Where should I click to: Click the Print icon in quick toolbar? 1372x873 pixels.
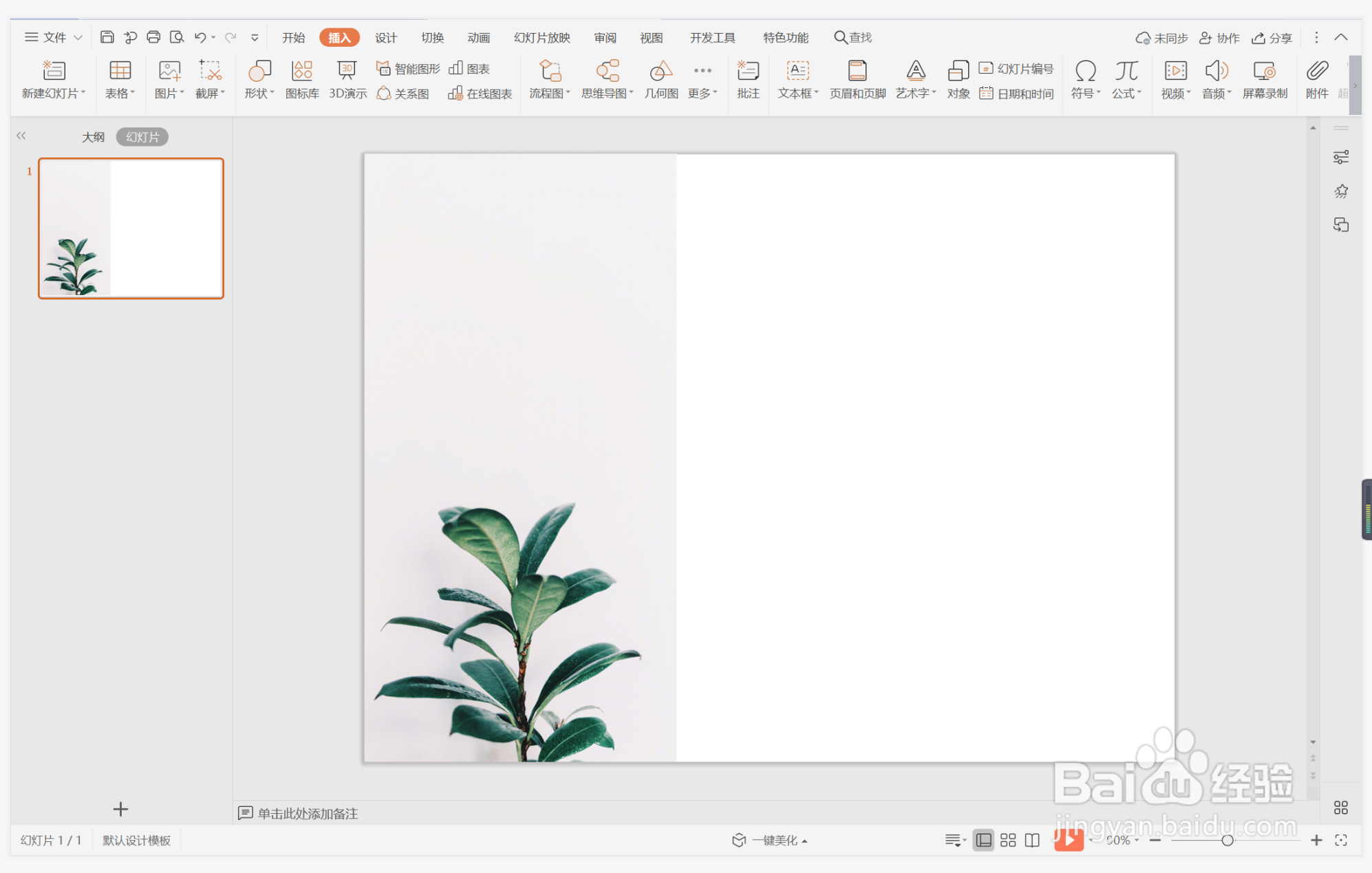pyautogui.click(x=153, y=37)
